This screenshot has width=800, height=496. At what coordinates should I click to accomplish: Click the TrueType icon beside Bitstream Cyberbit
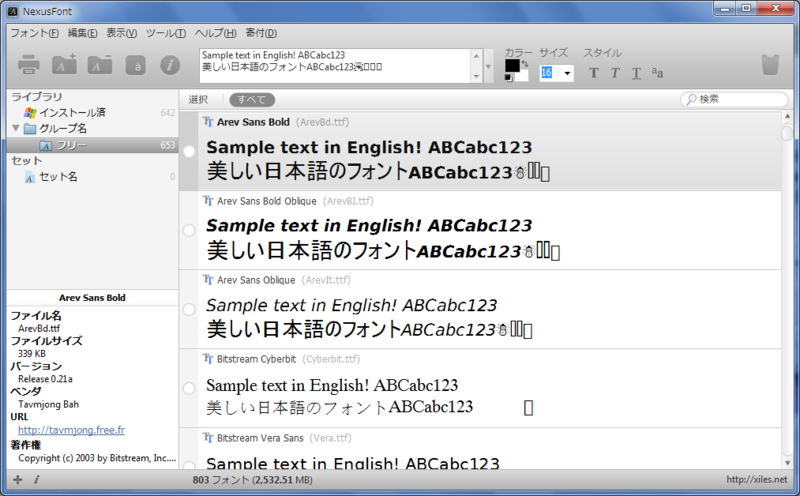click(208, 359)
